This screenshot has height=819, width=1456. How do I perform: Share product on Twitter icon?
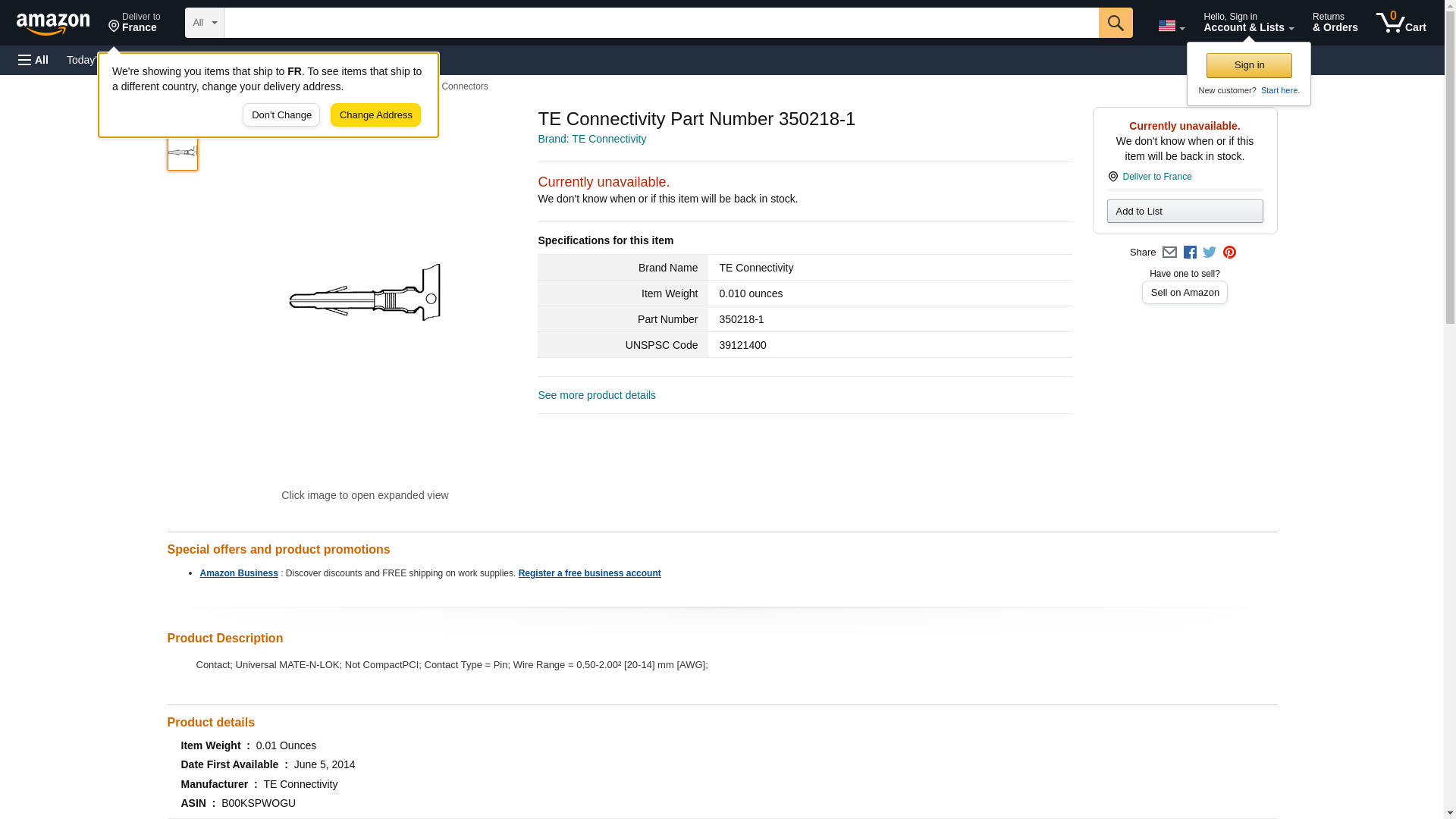tap(1210, 253)
